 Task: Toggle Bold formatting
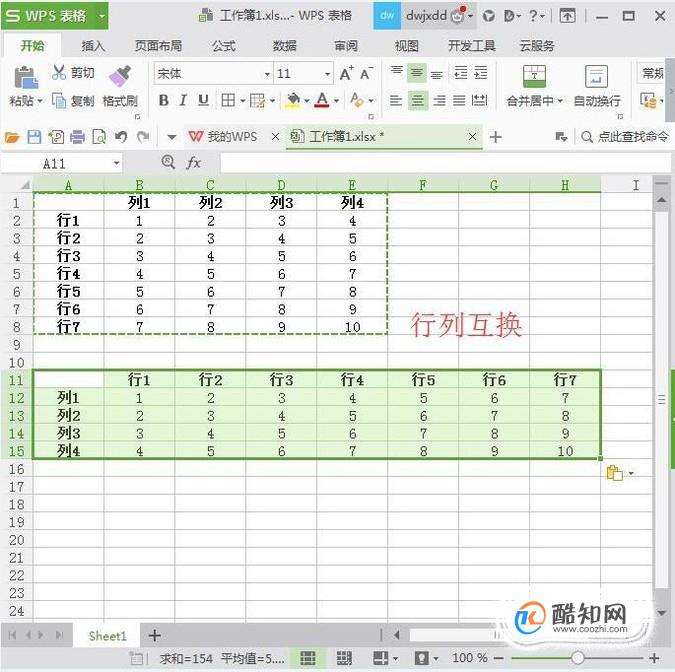[164, 101]
